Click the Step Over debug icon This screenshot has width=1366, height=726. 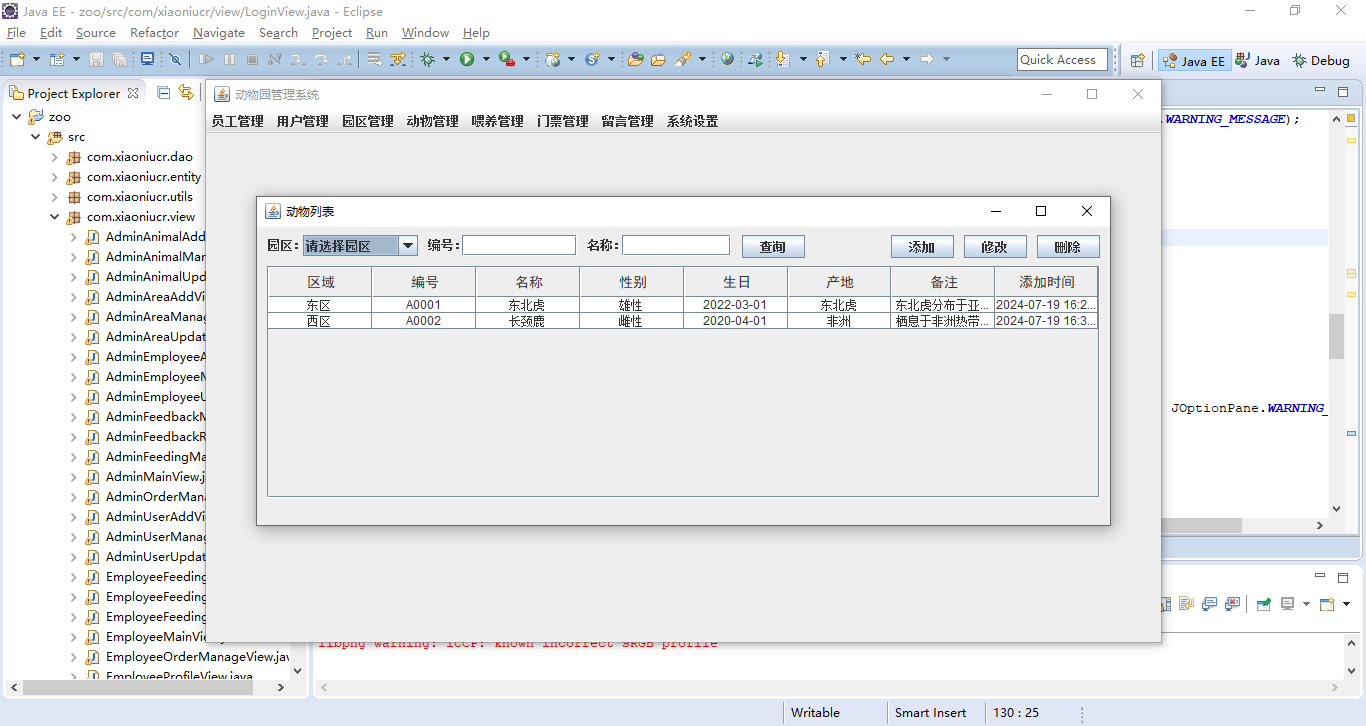[320, 60]
